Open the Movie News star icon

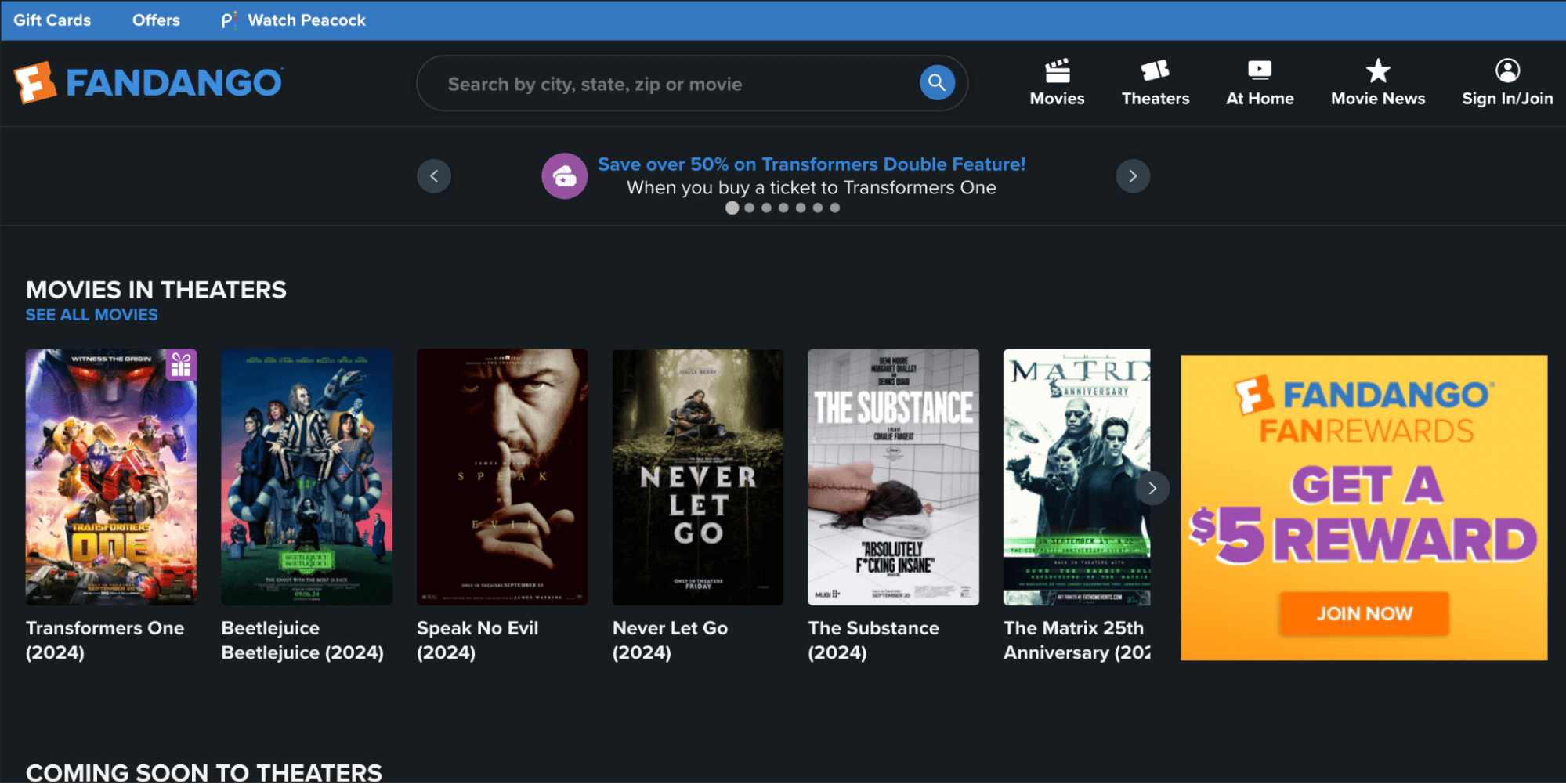point(1378,70)
